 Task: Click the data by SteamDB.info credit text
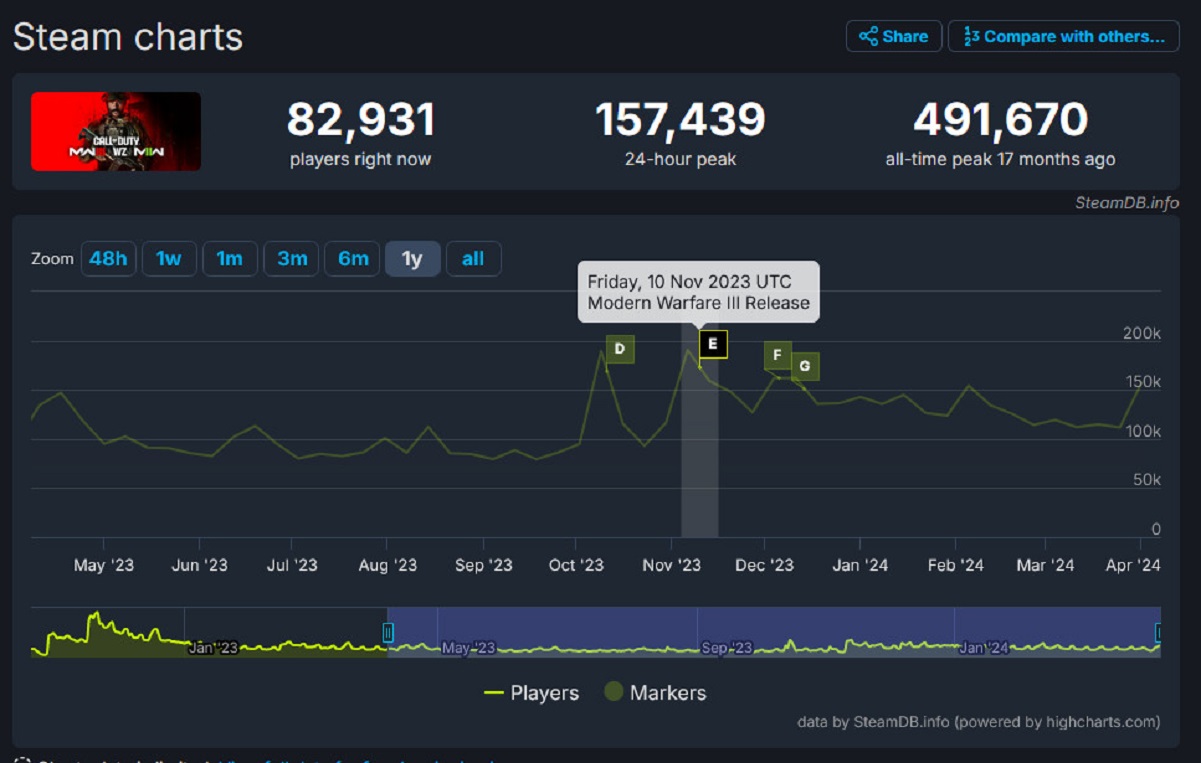tap(978, 722)
